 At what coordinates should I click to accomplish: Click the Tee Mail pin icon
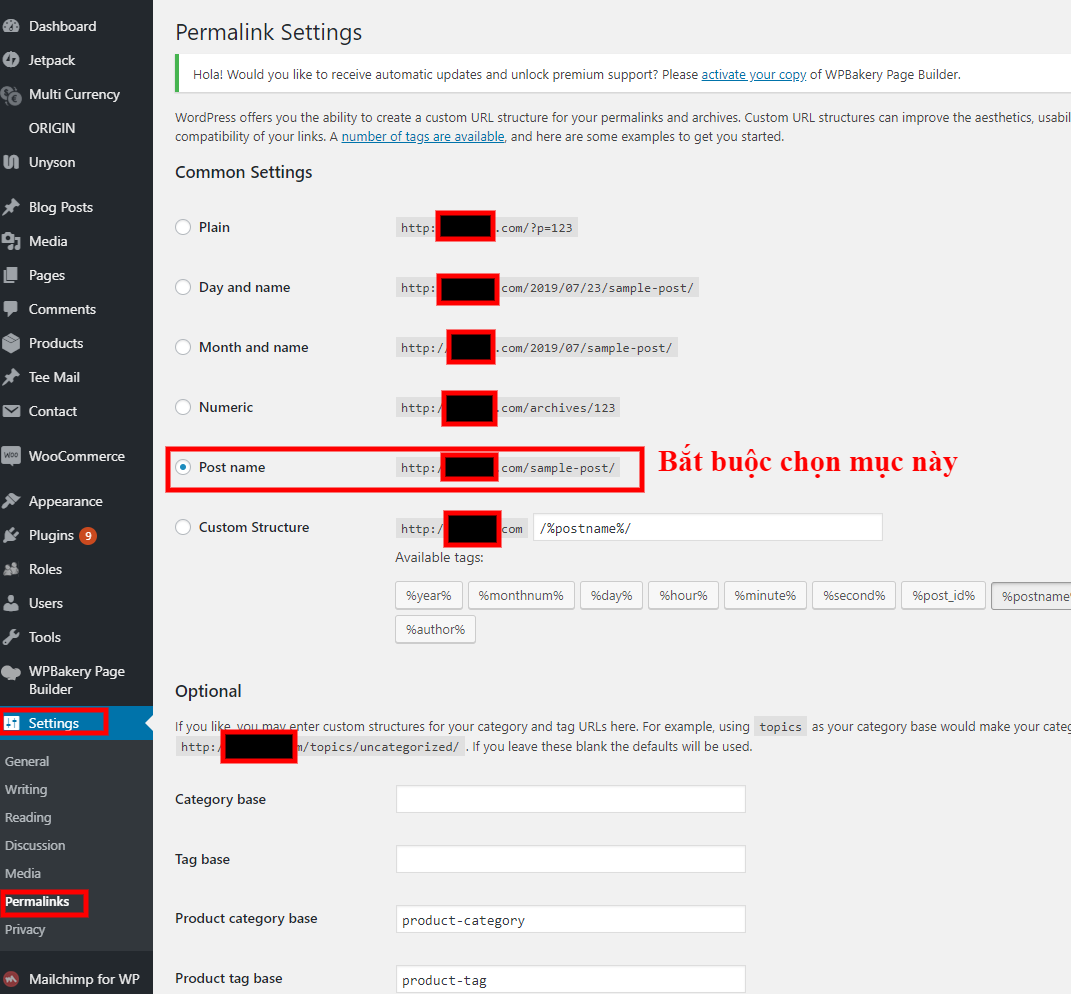pyautogui.click(x=11, y=377)
